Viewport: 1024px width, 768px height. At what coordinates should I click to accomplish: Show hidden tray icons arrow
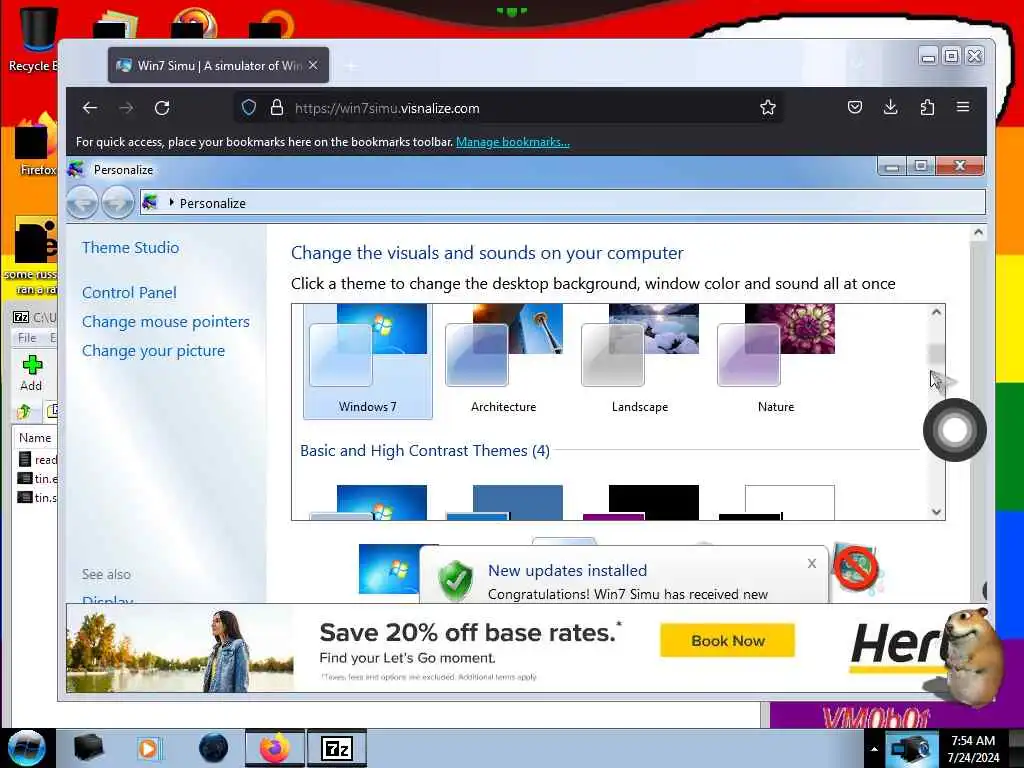coord(874,748)
